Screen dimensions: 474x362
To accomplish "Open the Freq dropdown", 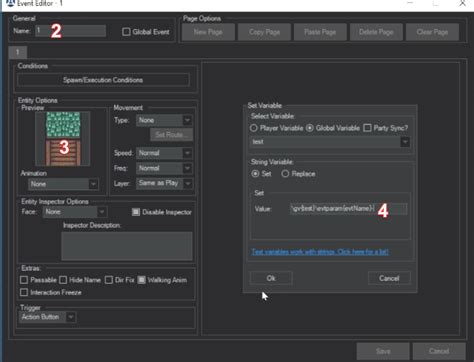I will pos(164,168).
